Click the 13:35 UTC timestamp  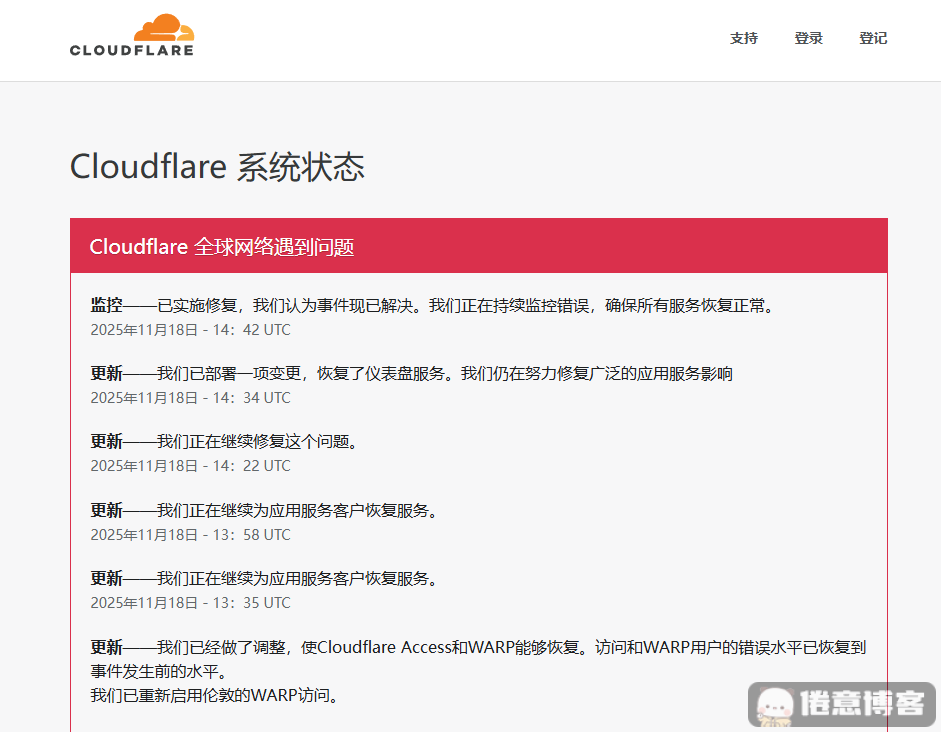coord(190,602)
